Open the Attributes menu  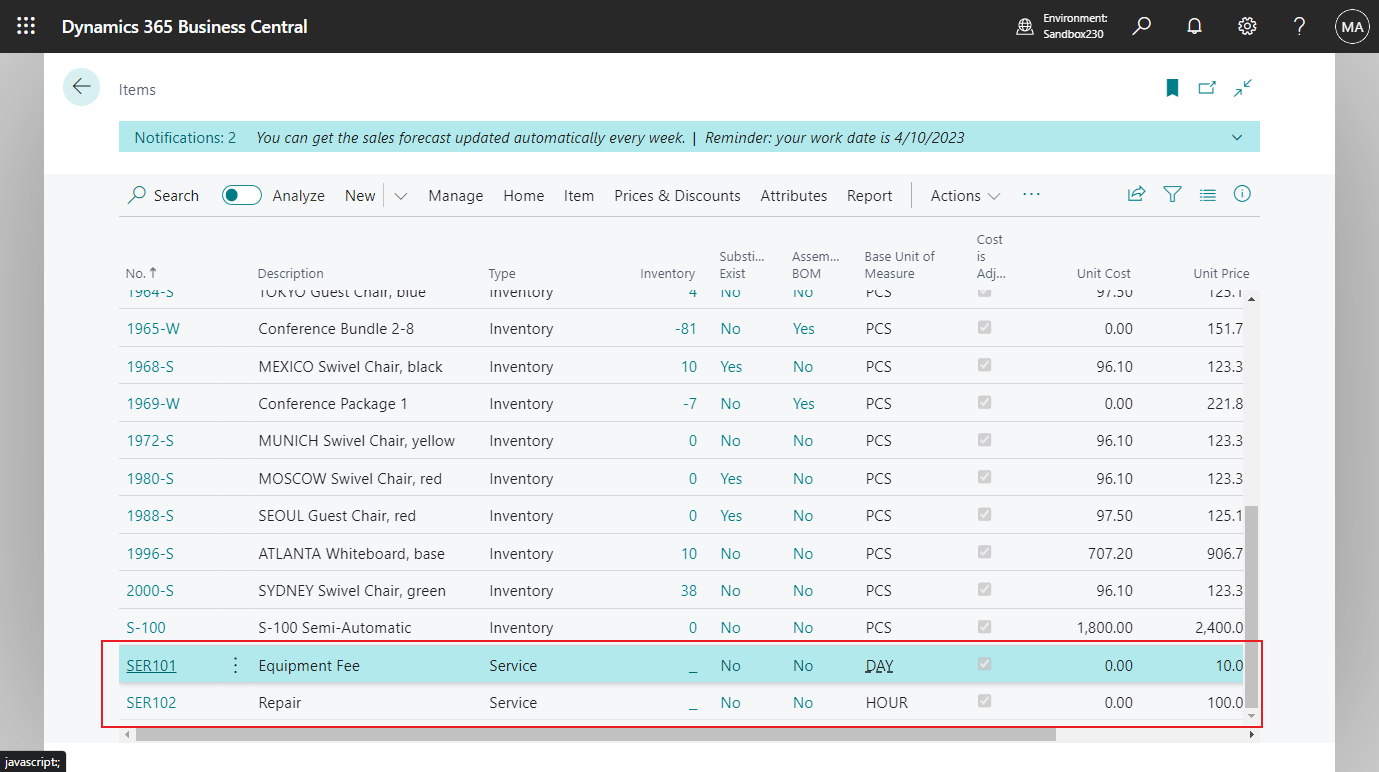[793, 196]
